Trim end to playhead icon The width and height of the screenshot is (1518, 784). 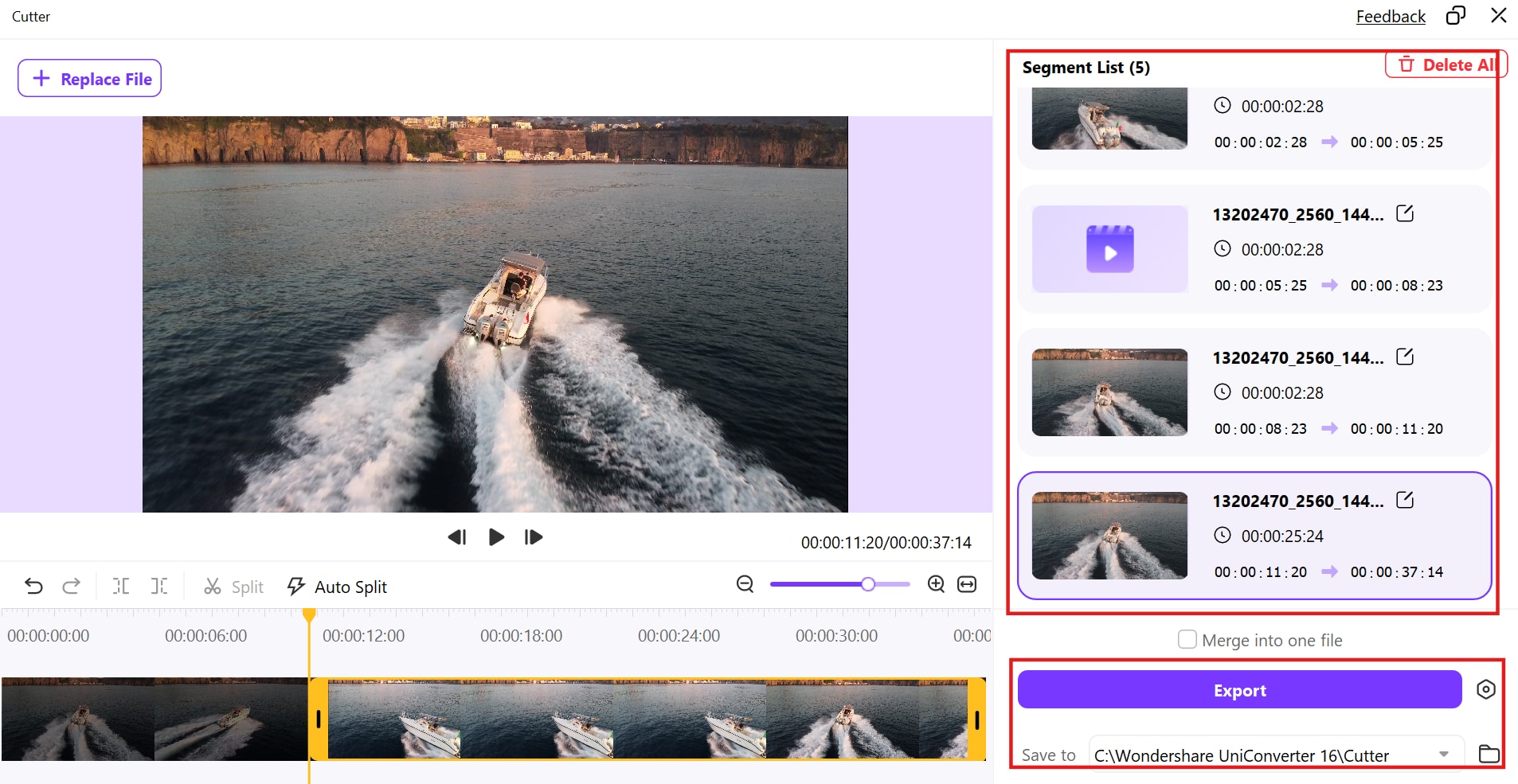point(159,587)
